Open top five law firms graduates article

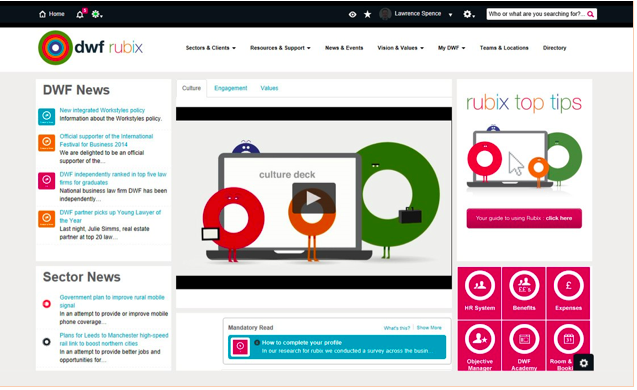tap(113, 178)
